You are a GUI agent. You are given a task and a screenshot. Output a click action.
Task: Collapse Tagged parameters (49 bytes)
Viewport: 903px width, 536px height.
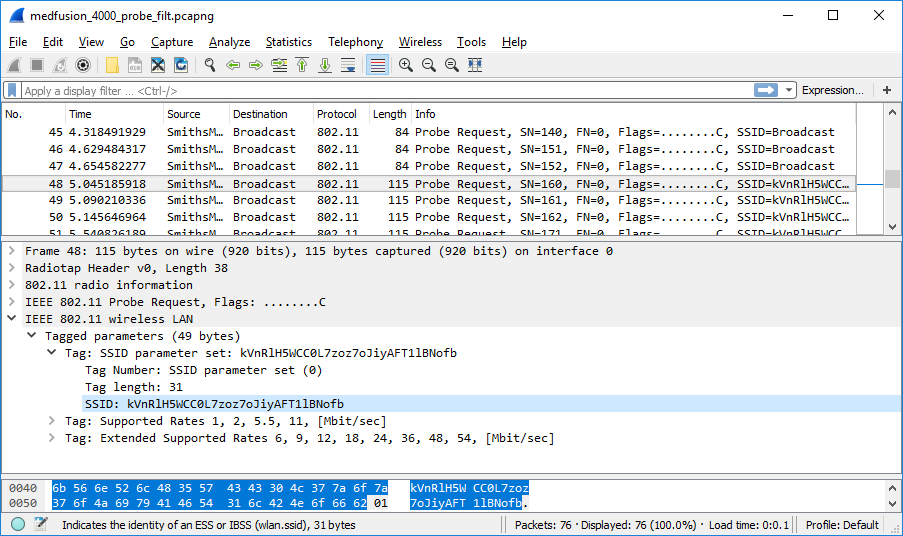(32, 336)
